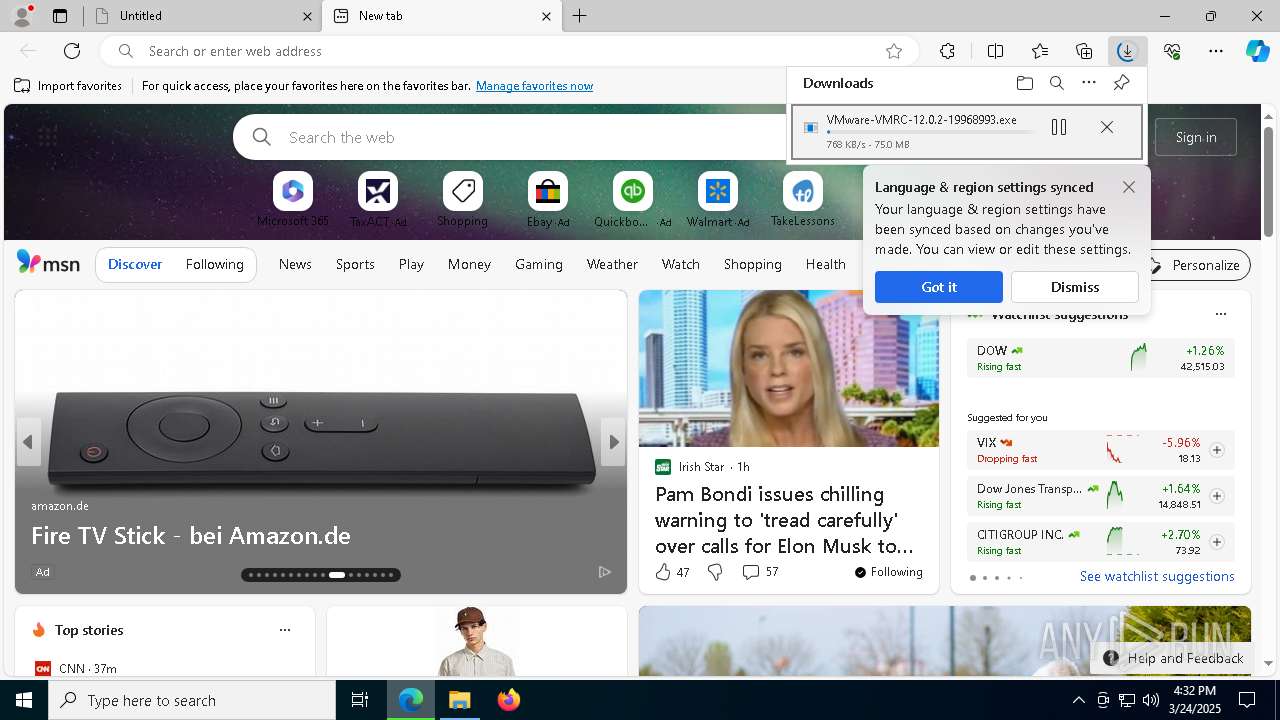Image resolution: width=1280 pixels, height=720 pixels.
Task: Toggle split screen icon
Action: pos(995,51)
